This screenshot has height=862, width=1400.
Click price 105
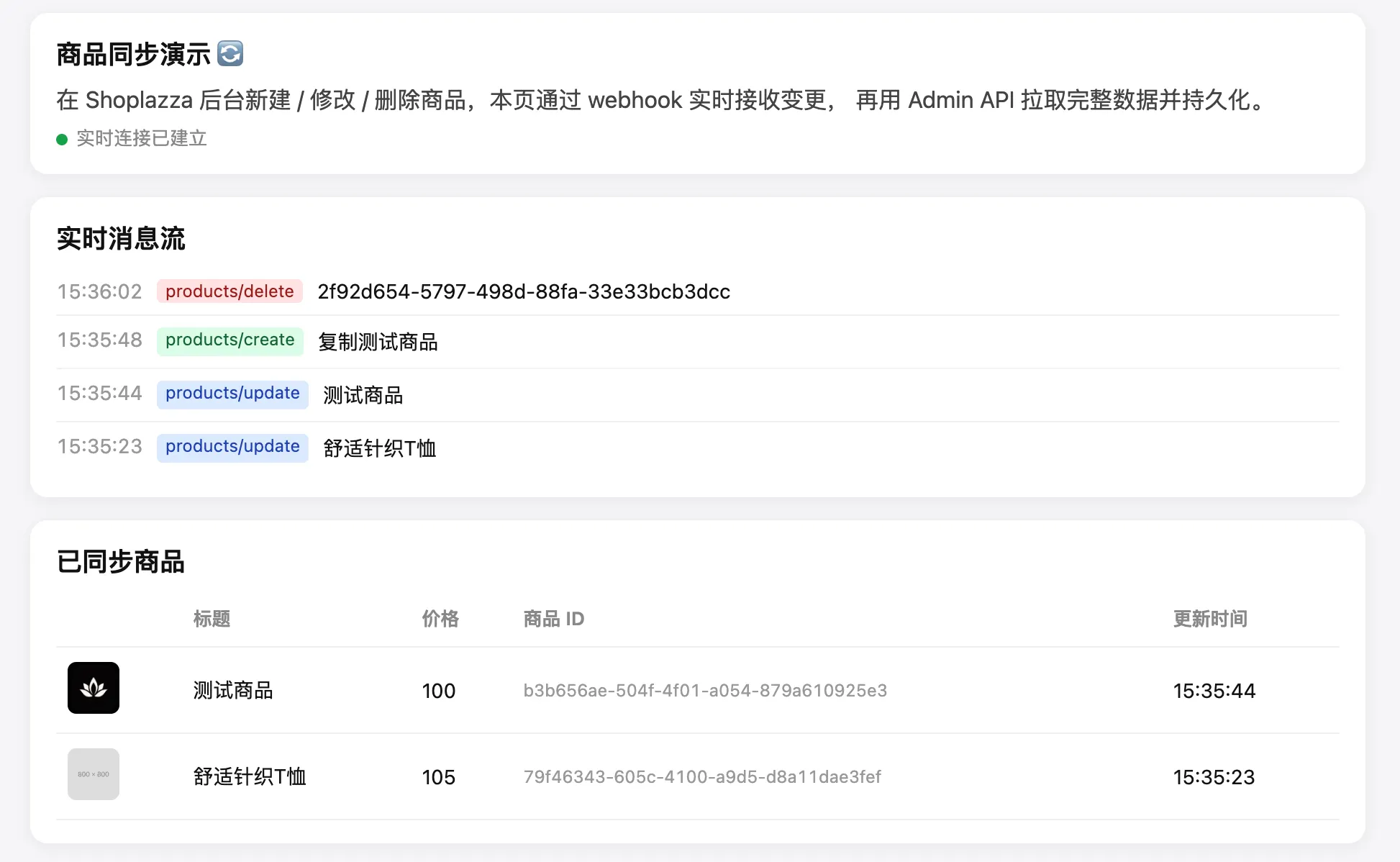(x=439, y=777)
